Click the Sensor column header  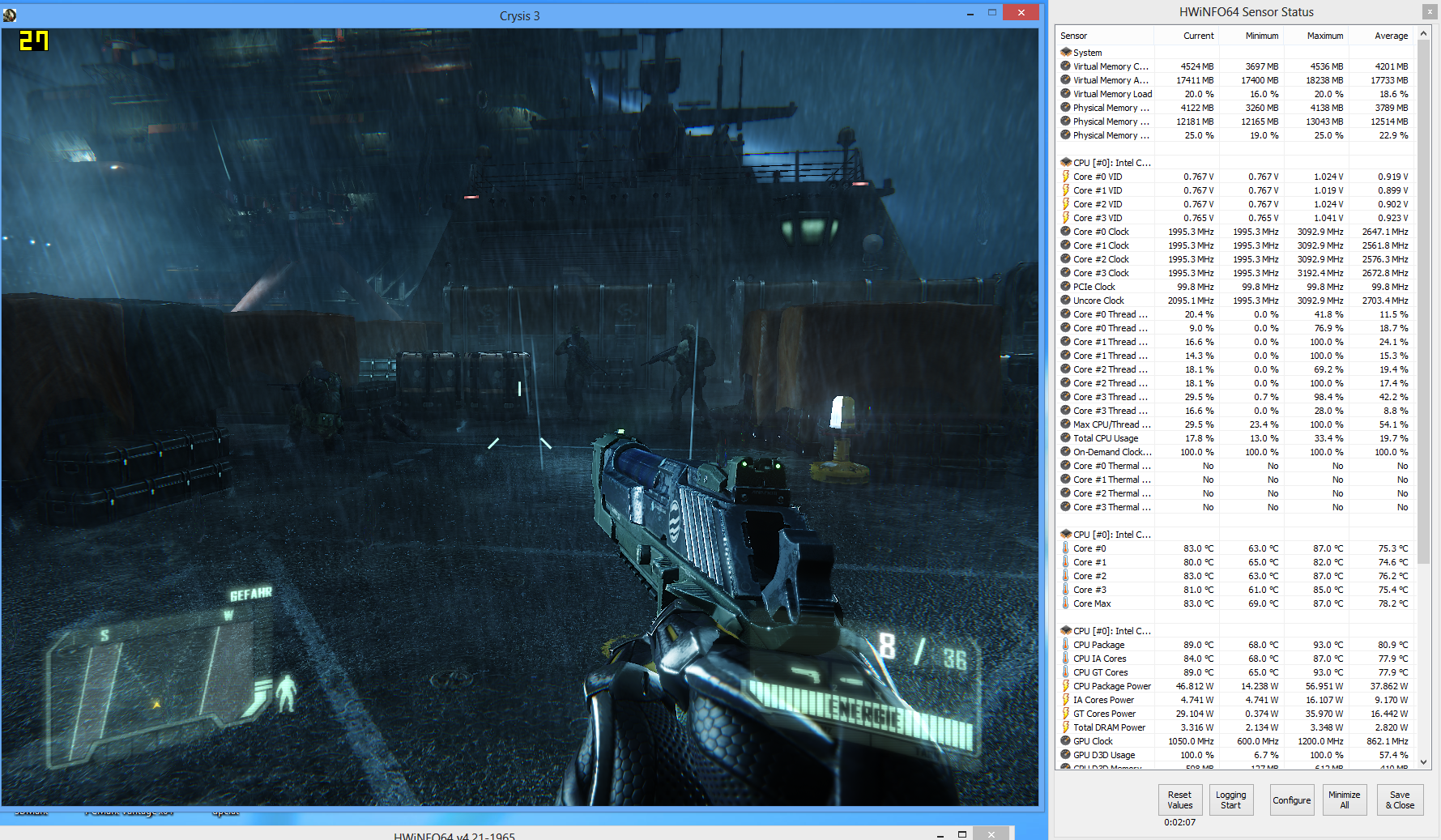[x=1105, y=36]
